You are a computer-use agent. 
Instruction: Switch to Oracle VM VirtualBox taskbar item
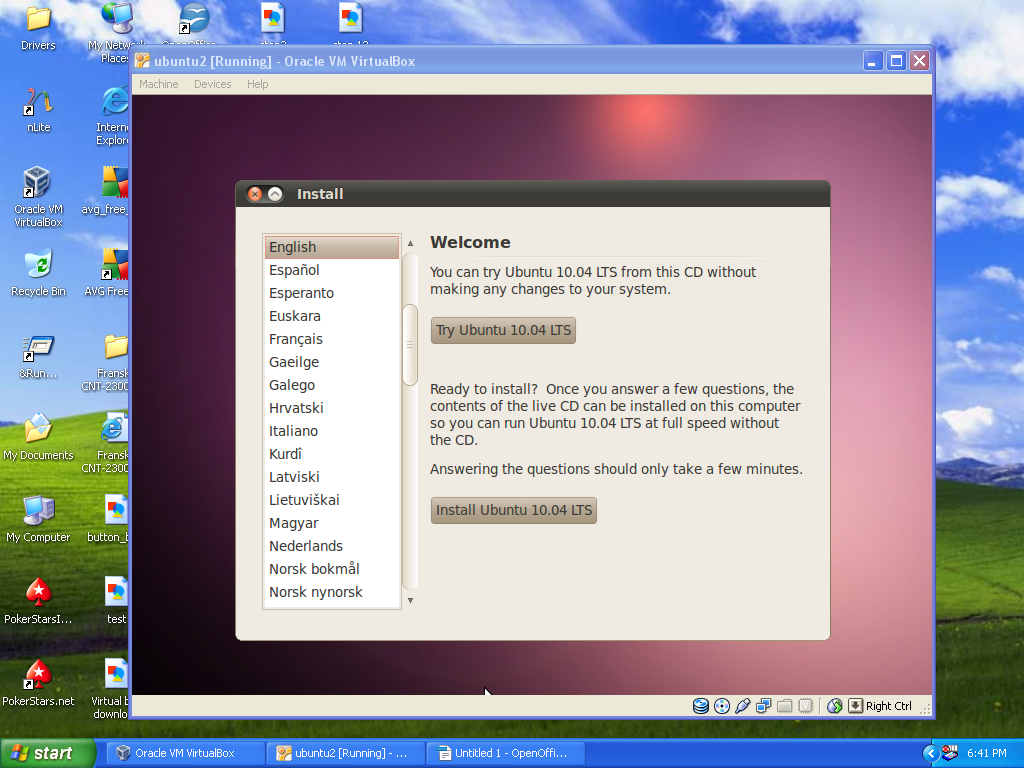tap(185, 753)
